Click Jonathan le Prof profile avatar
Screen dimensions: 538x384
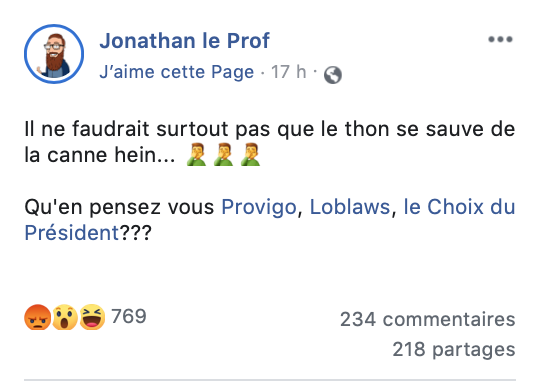(x=54, y=54)
